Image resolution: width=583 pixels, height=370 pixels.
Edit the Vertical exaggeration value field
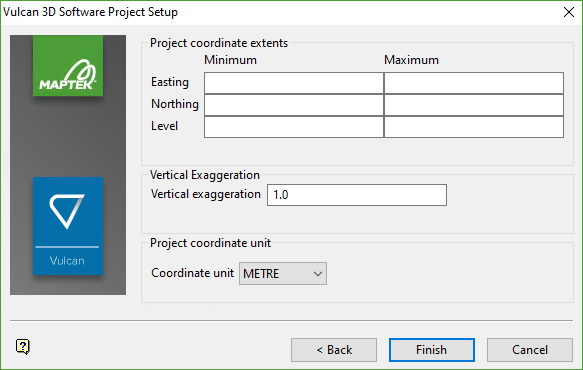coord(357,195)
